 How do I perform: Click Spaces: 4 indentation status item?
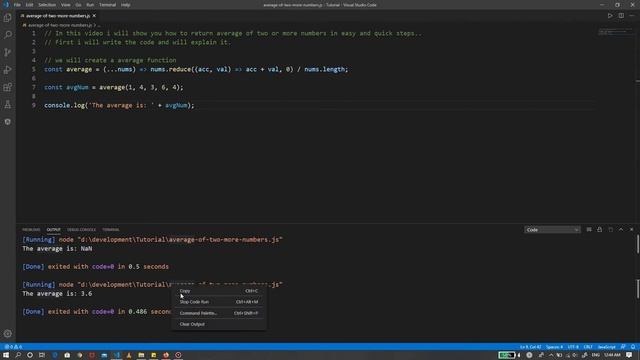click(554, 347)
